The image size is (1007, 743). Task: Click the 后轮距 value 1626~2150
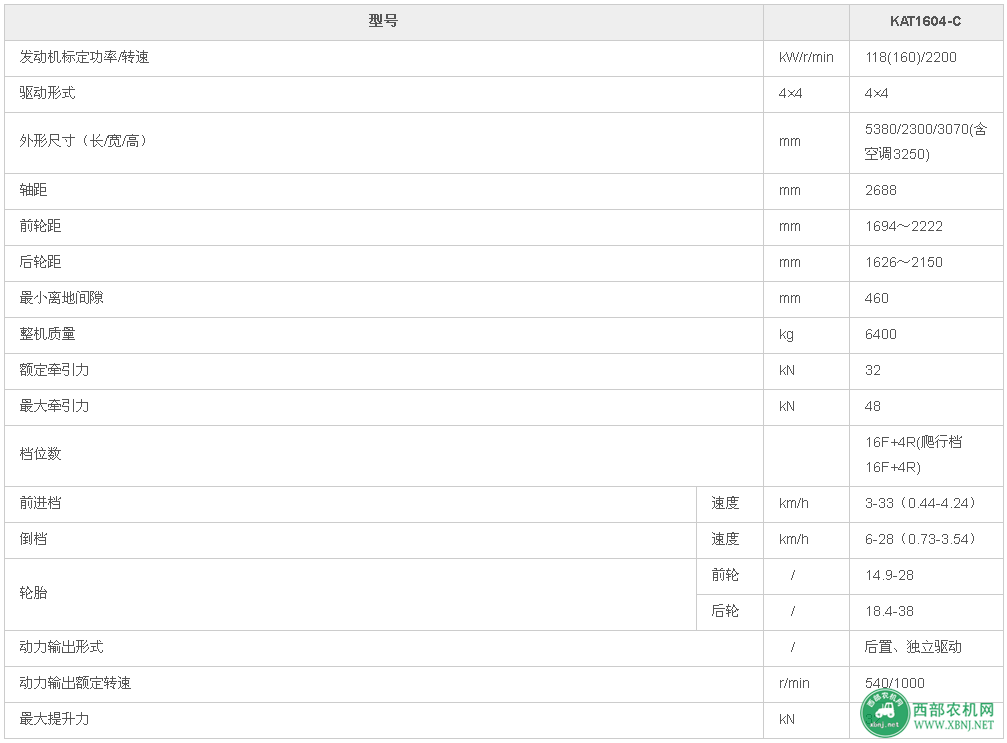[904, 262]
